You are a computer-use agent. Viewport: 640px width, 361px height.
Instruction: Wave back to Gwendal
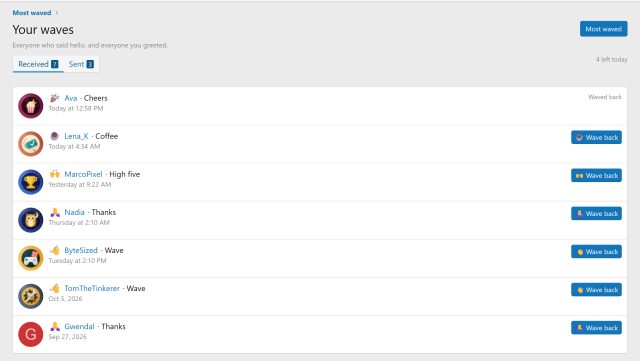(x=596, y=328)
